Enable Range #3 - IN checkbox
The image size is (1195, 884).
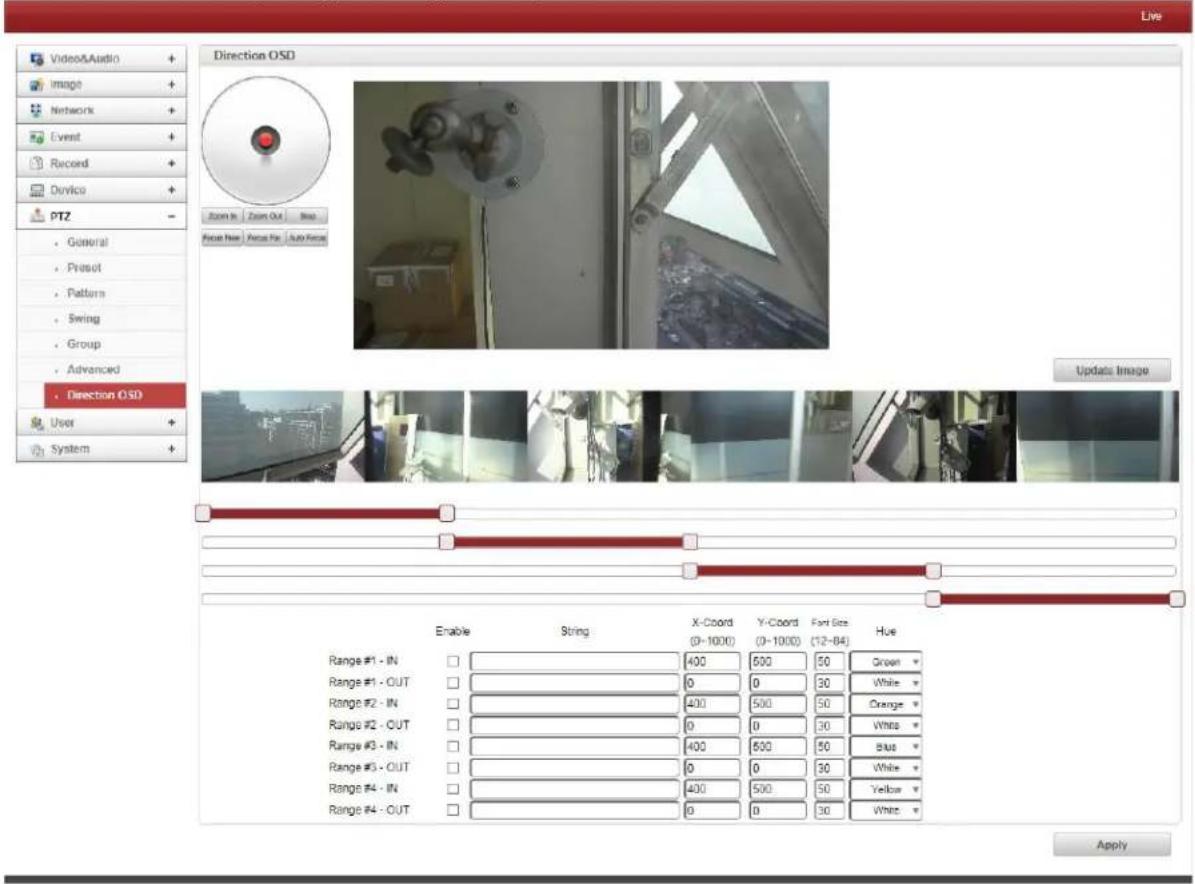coord(453,747)
